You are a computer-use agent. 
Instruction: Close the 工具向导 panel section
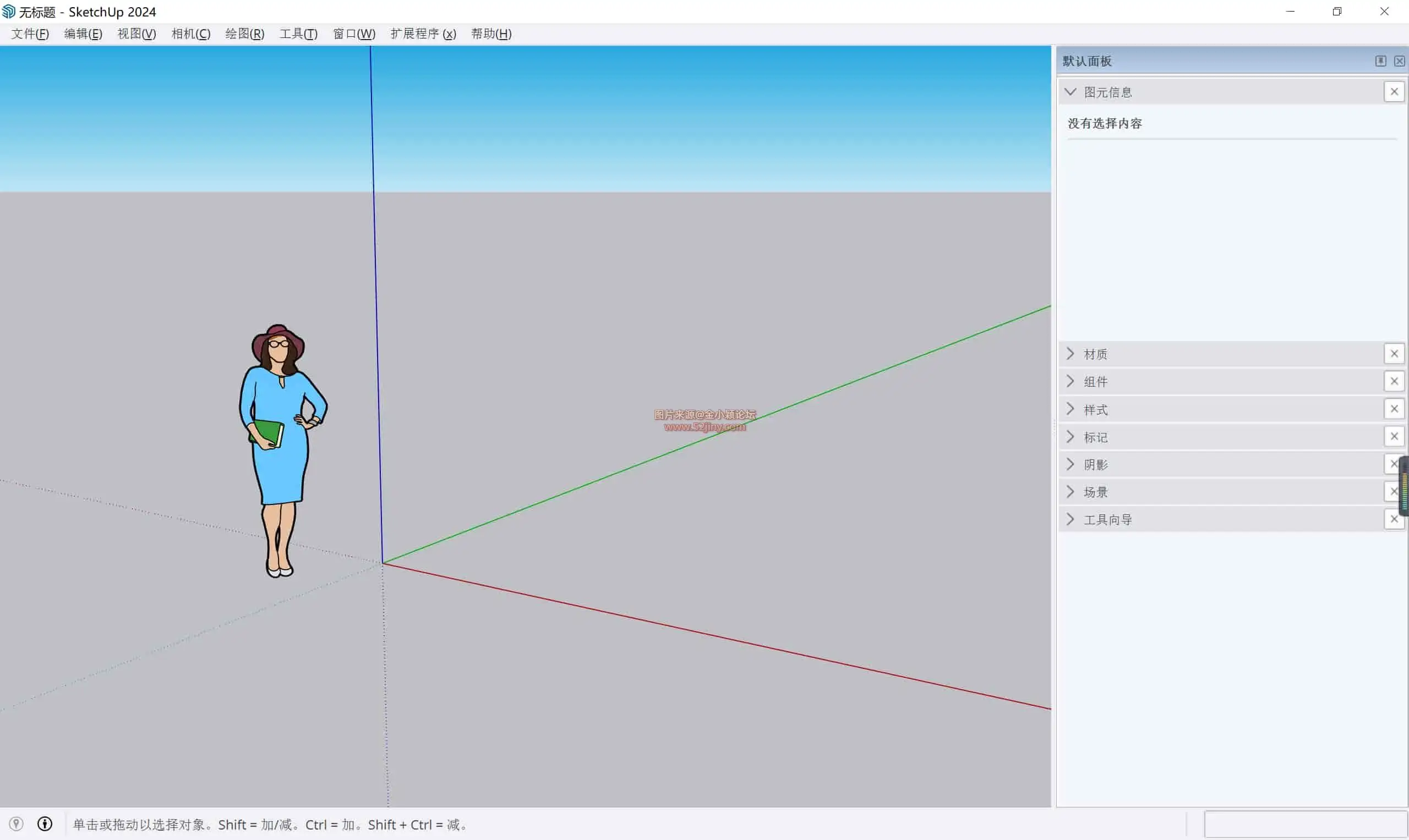pos(1394,519)
